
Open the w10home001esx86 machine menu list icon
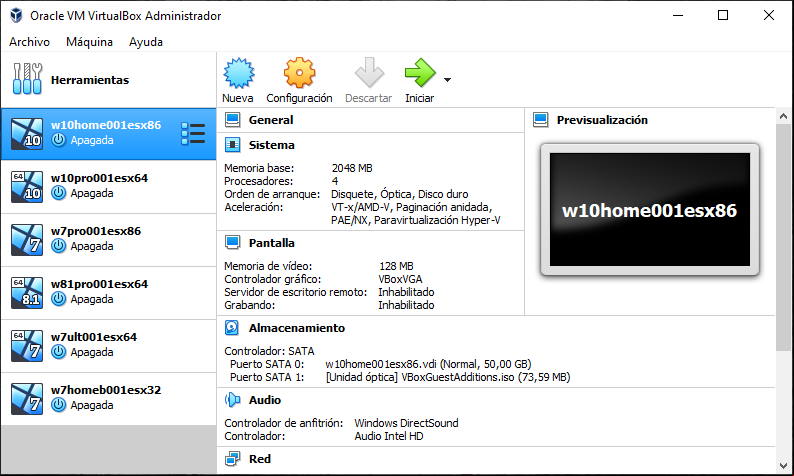(193, 134)
